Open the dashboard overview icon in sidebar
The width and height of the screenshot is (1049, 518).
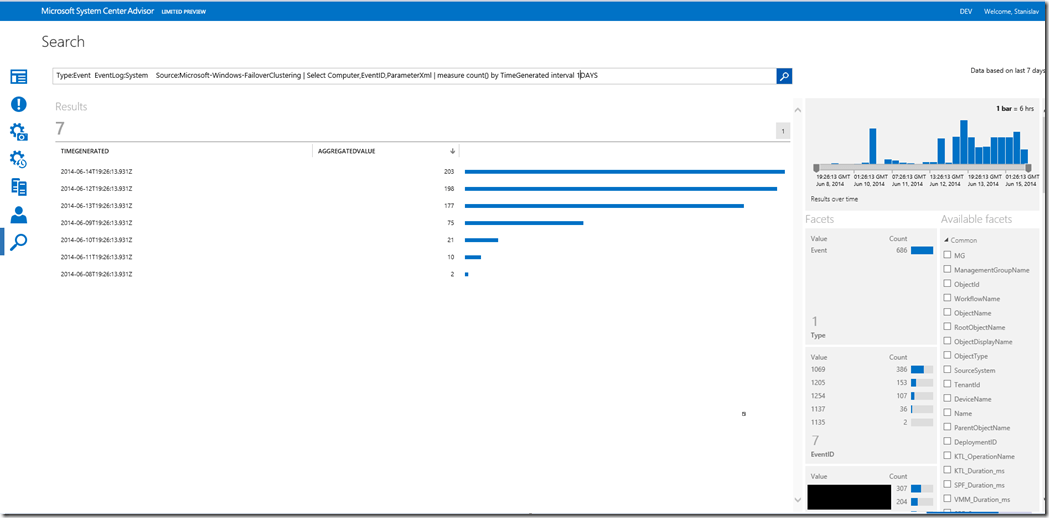point(18,77)
